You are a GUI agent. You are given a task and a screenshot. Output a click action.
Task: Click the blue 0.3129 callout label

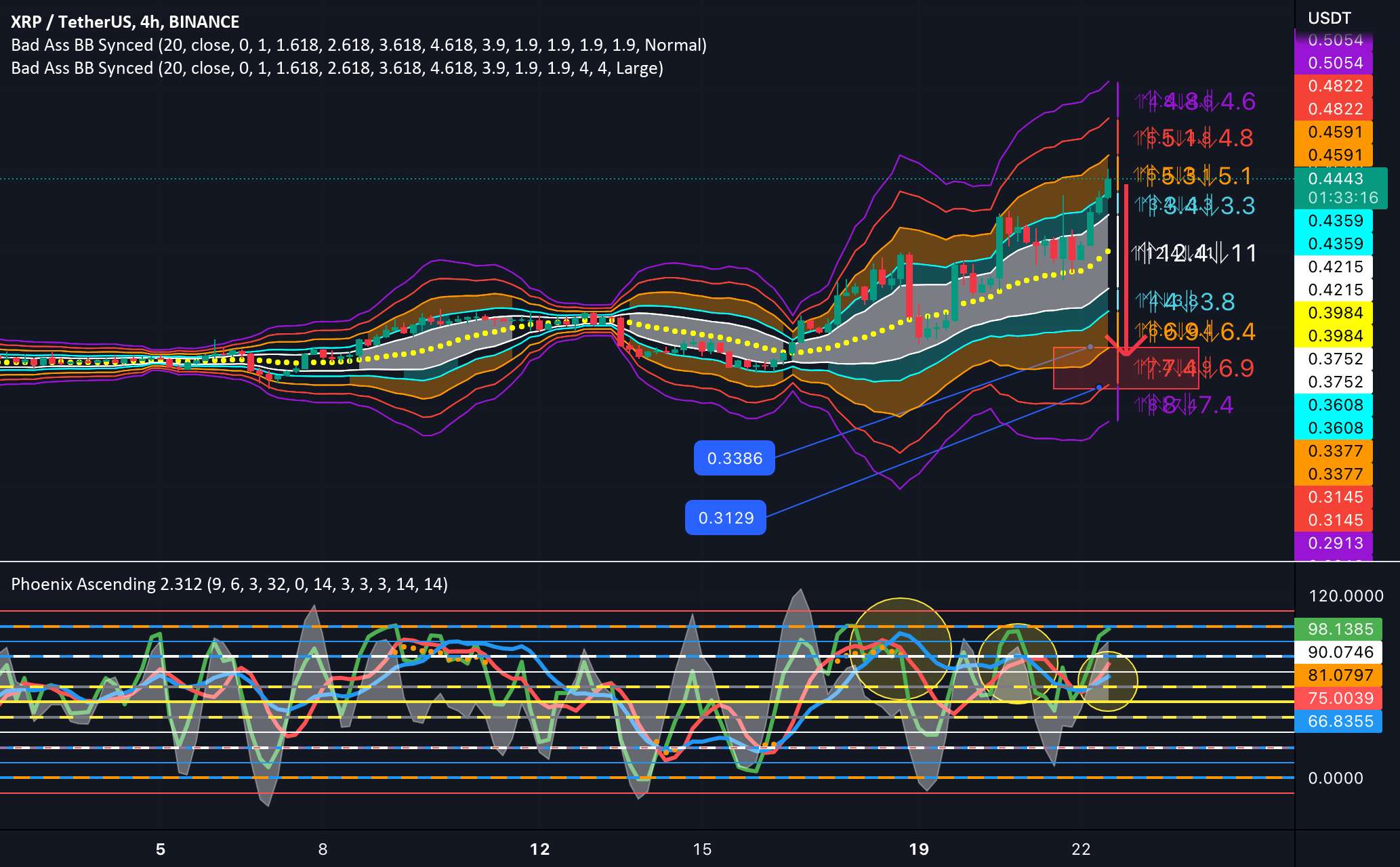726,518
